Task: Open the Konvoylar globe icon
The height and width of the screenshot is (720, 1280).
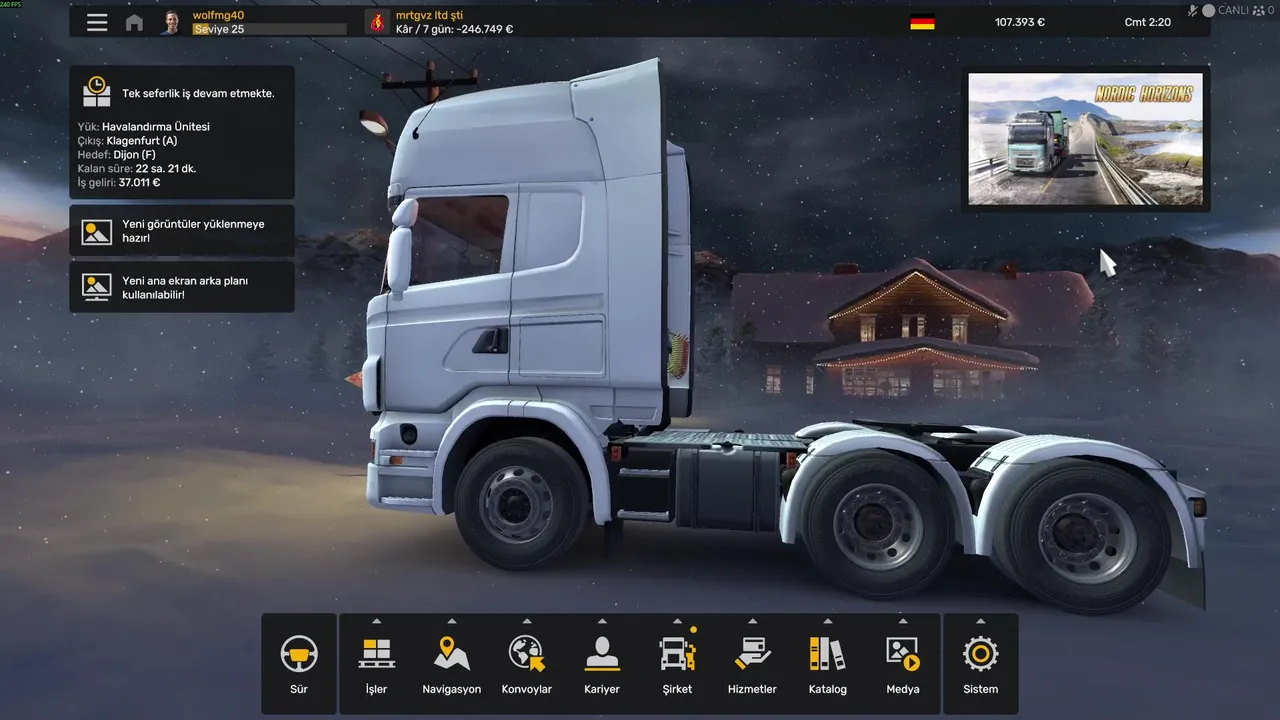Action: pyautogui.click(x=527, y=654)
